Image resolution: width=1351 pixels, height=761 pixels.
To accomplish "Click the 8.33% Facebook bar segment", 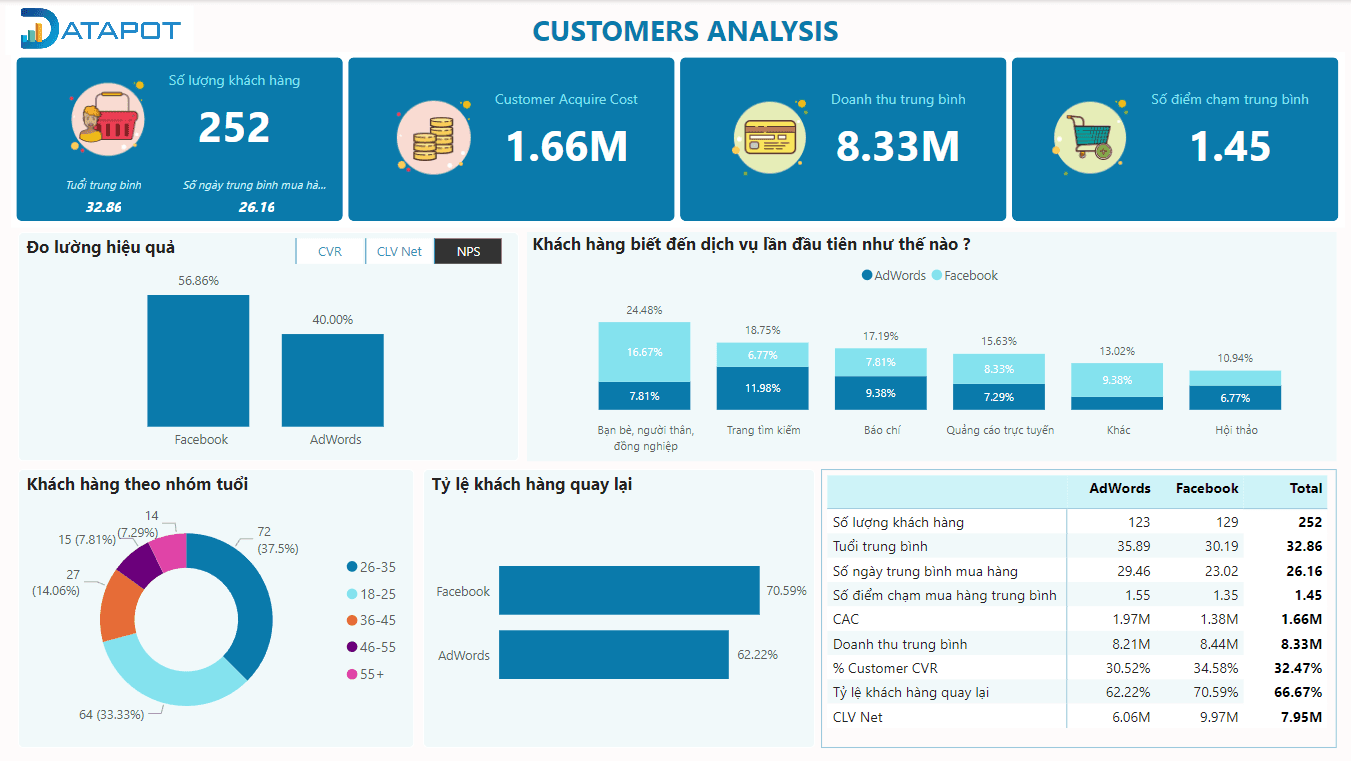I will point(999,369).
